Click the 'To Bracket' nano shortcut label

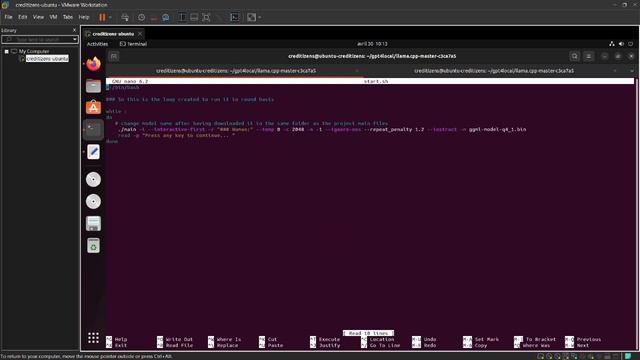tap(540, 339)
